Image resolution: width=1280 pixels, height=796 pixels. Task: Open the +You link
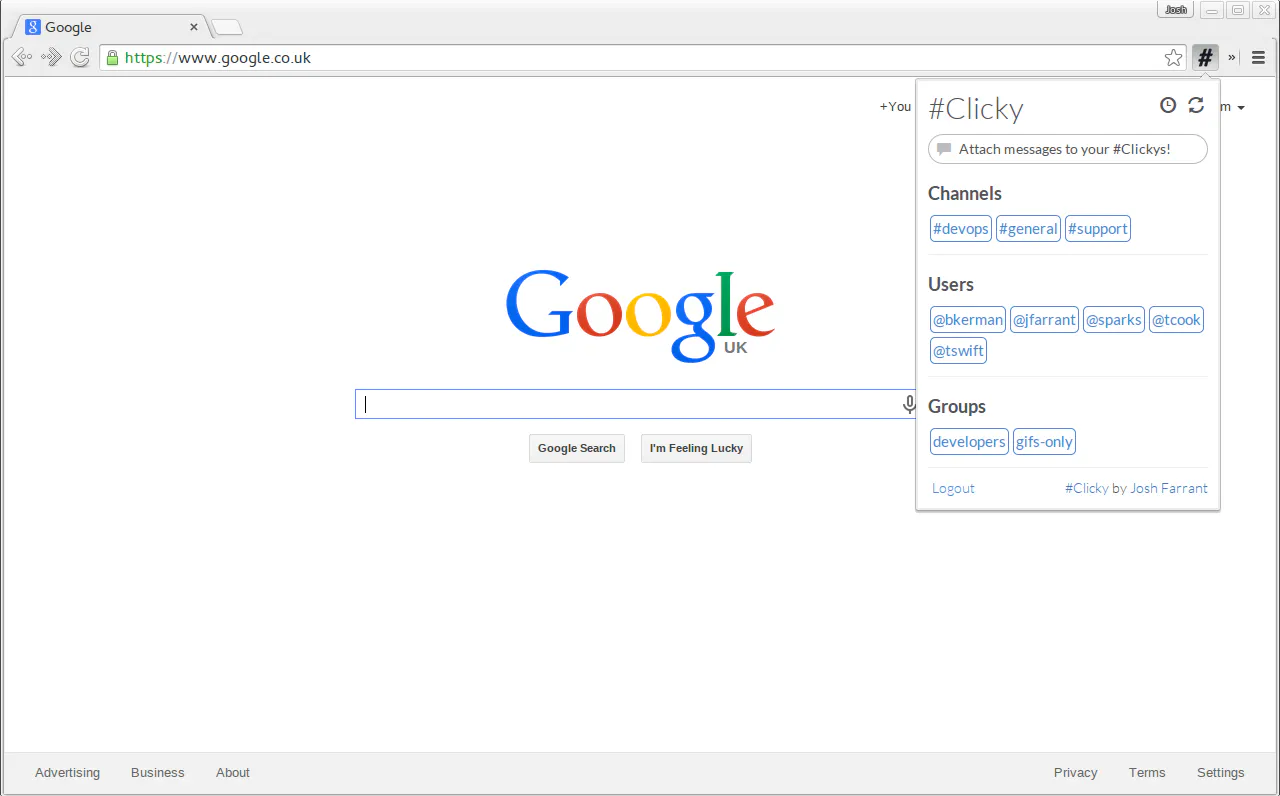click(895, 106)
